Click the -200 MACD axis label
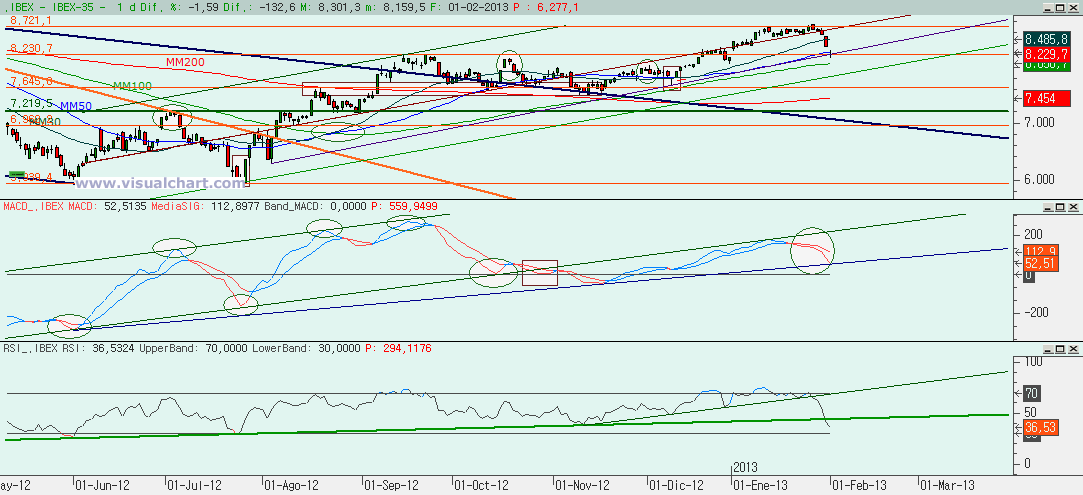 [1037, 313]
